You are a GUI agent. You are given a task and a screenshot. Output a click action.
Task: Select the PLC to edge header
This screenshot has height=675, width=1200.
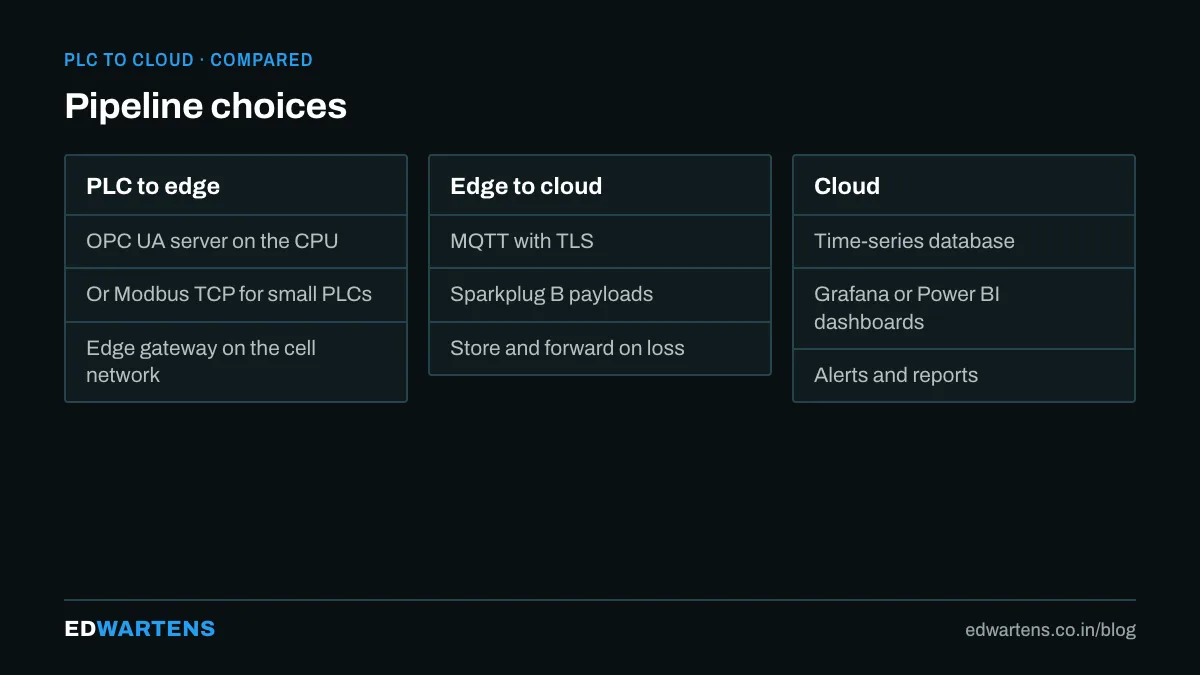[236, 186]
